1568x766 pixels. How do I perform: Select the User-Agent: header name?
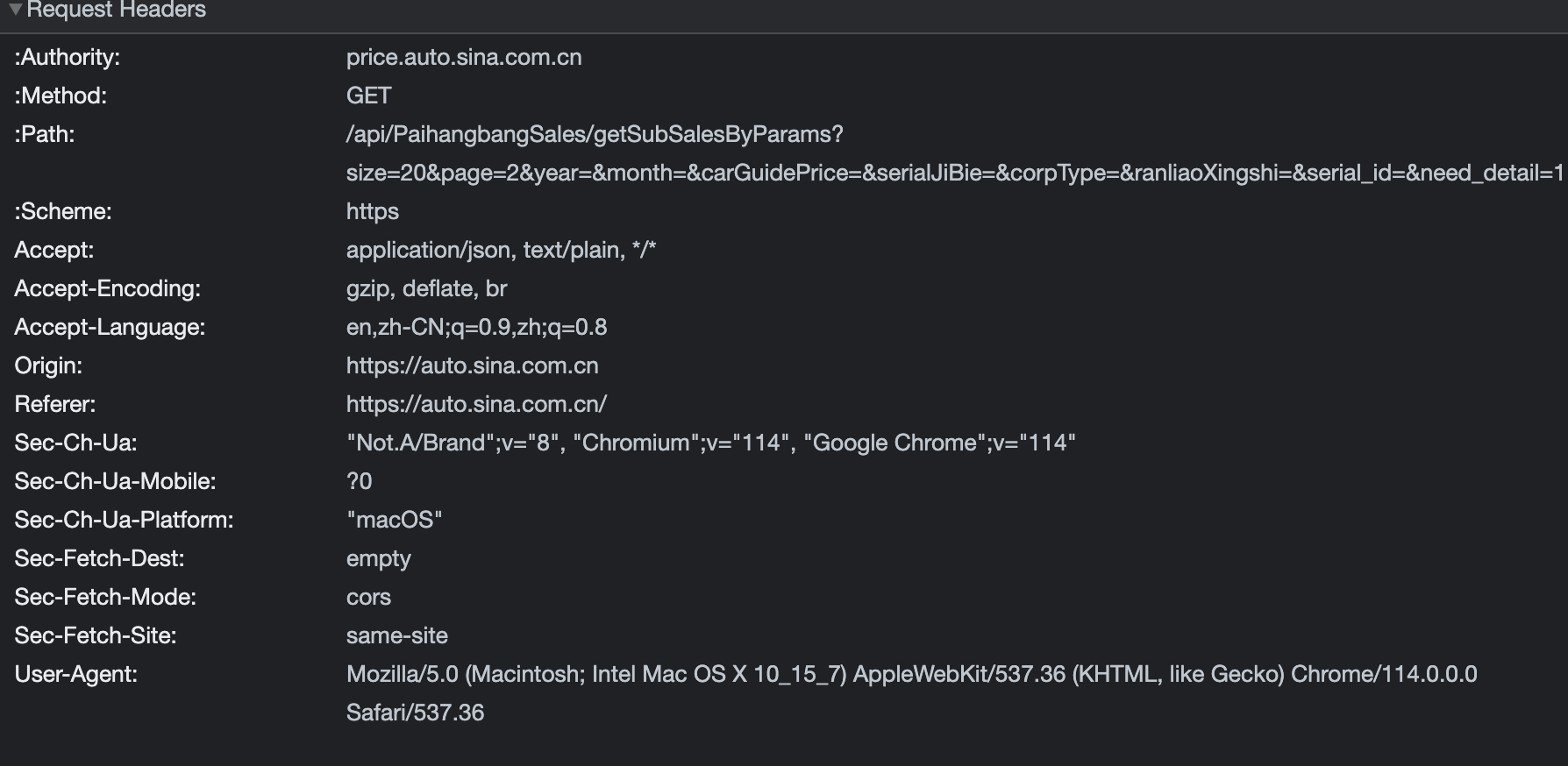click(x=76, y=674)
